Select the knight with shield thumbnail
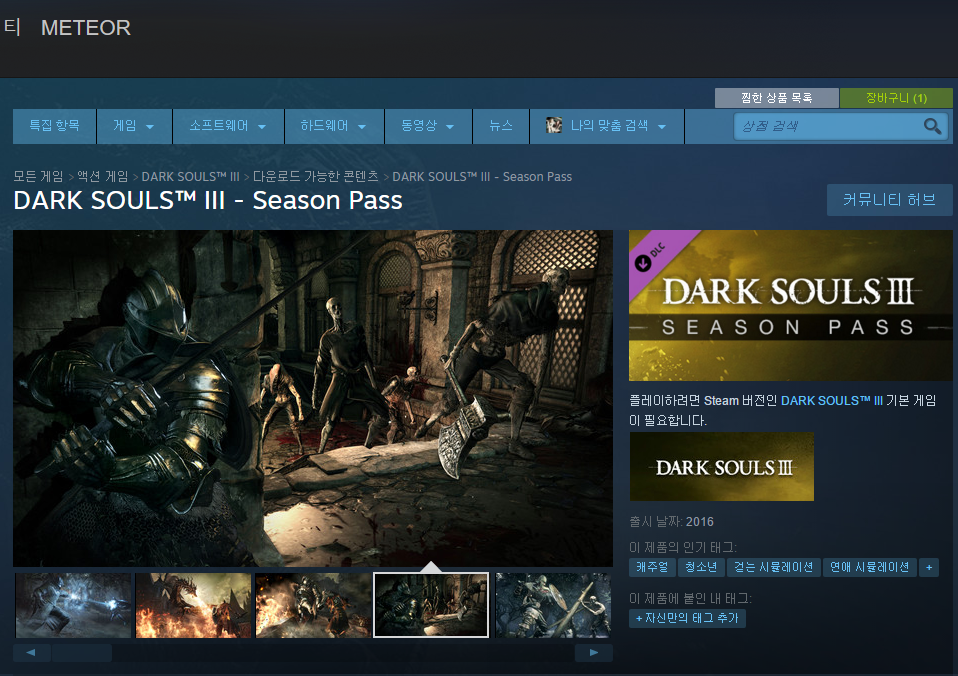Screen dimensions: 958x676 pyautogui.click(x=553, y=605)
